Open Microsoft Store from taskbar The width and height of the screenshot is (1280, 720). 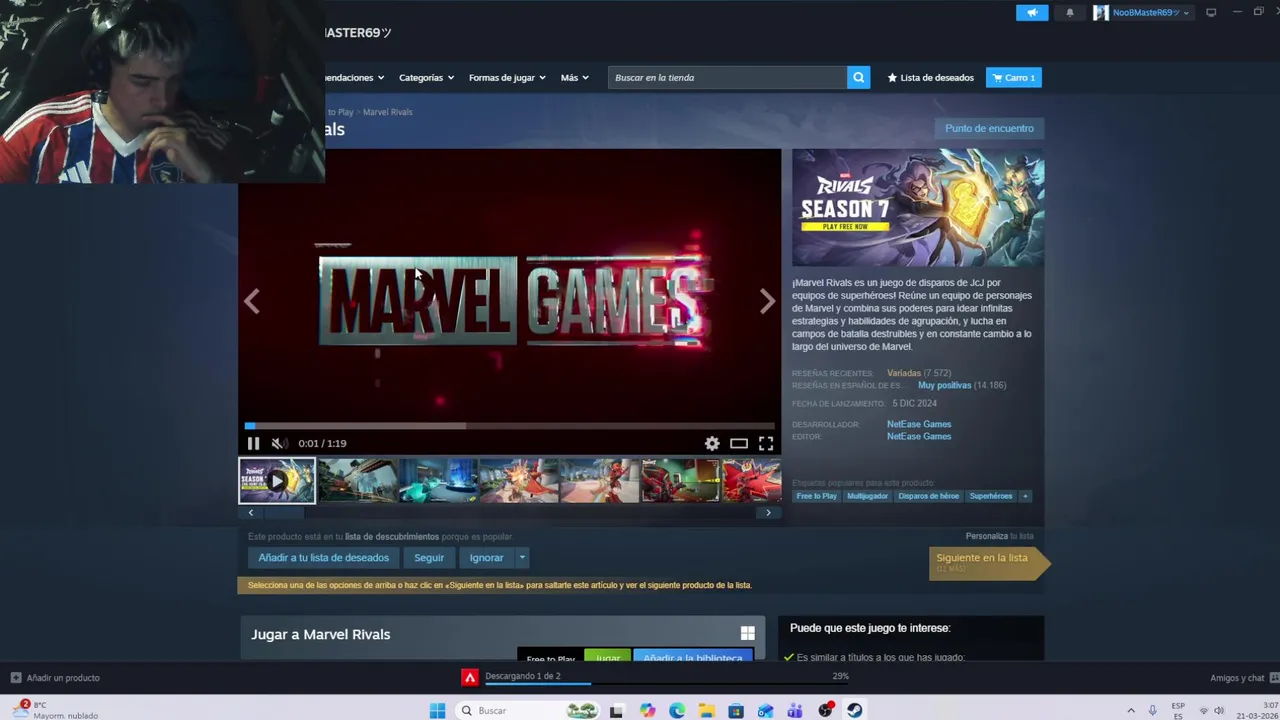tap(736, 710)
